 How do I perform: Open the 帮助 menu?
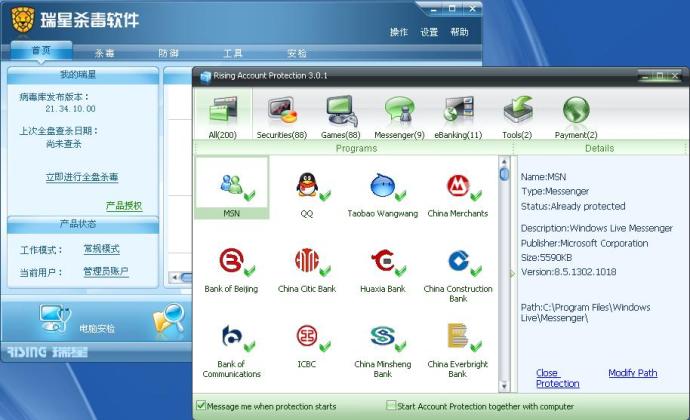tap(459, 32)
